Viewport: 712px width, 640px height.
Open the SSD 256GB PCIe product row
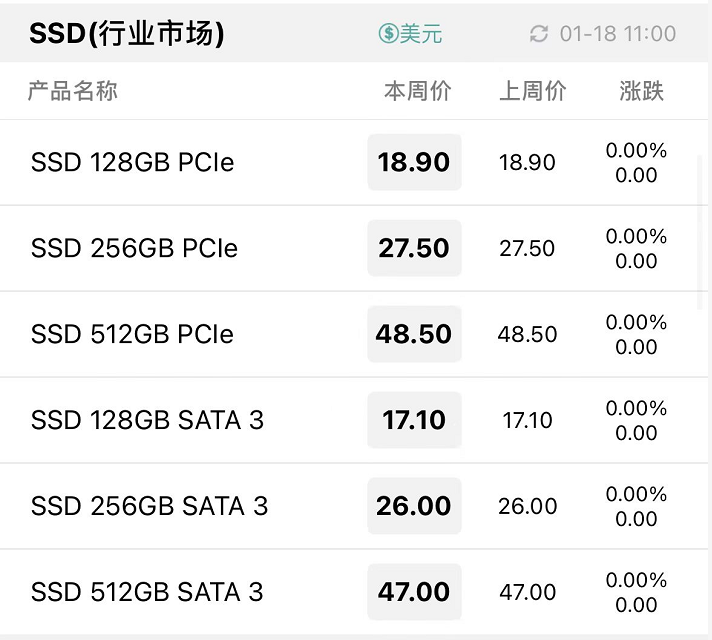[354, 248]
